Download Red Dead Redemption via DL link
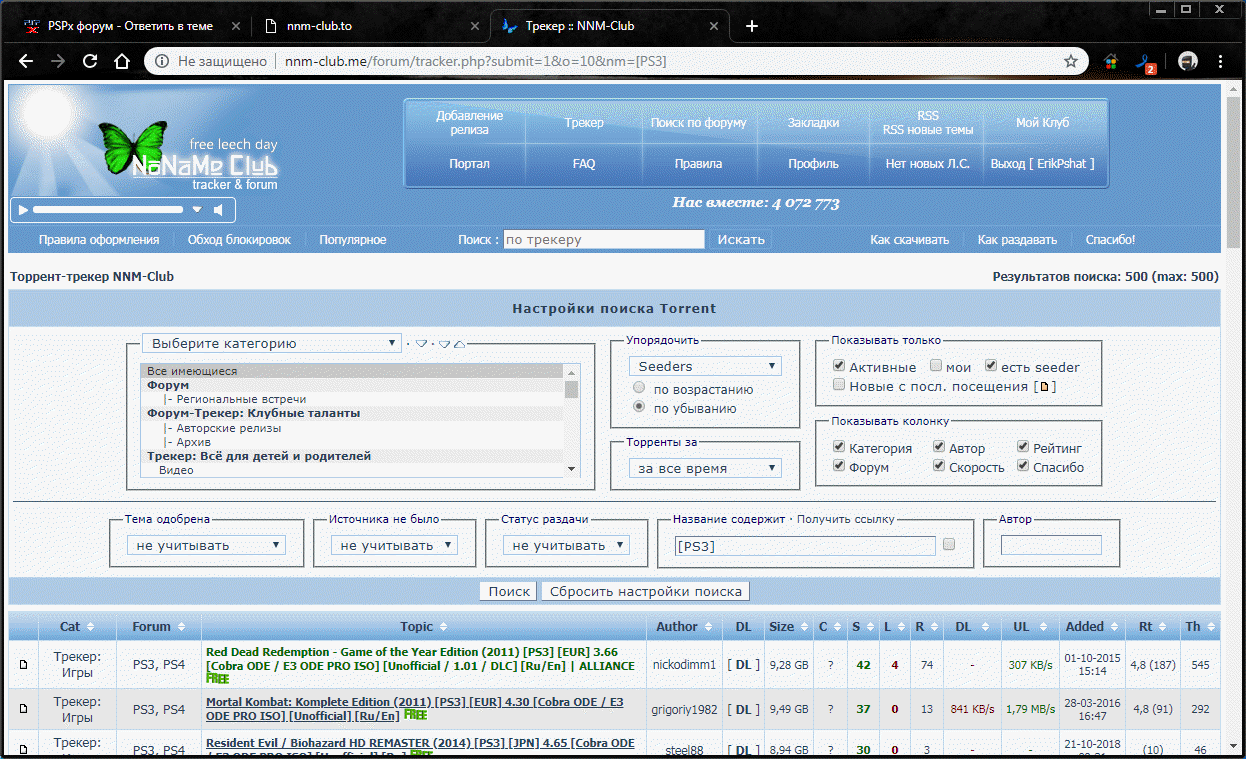1246x759 pixels. tap(743, 664)
